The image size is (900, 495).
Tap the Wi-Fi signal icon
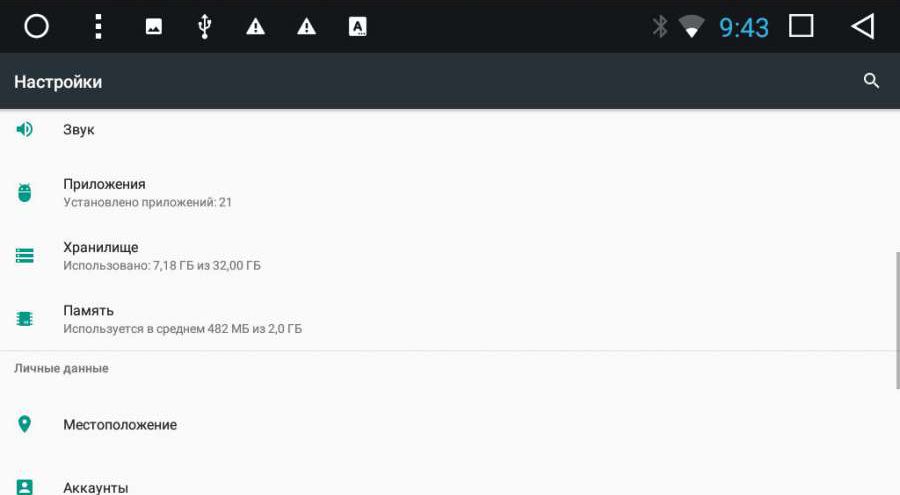point(692,26)
